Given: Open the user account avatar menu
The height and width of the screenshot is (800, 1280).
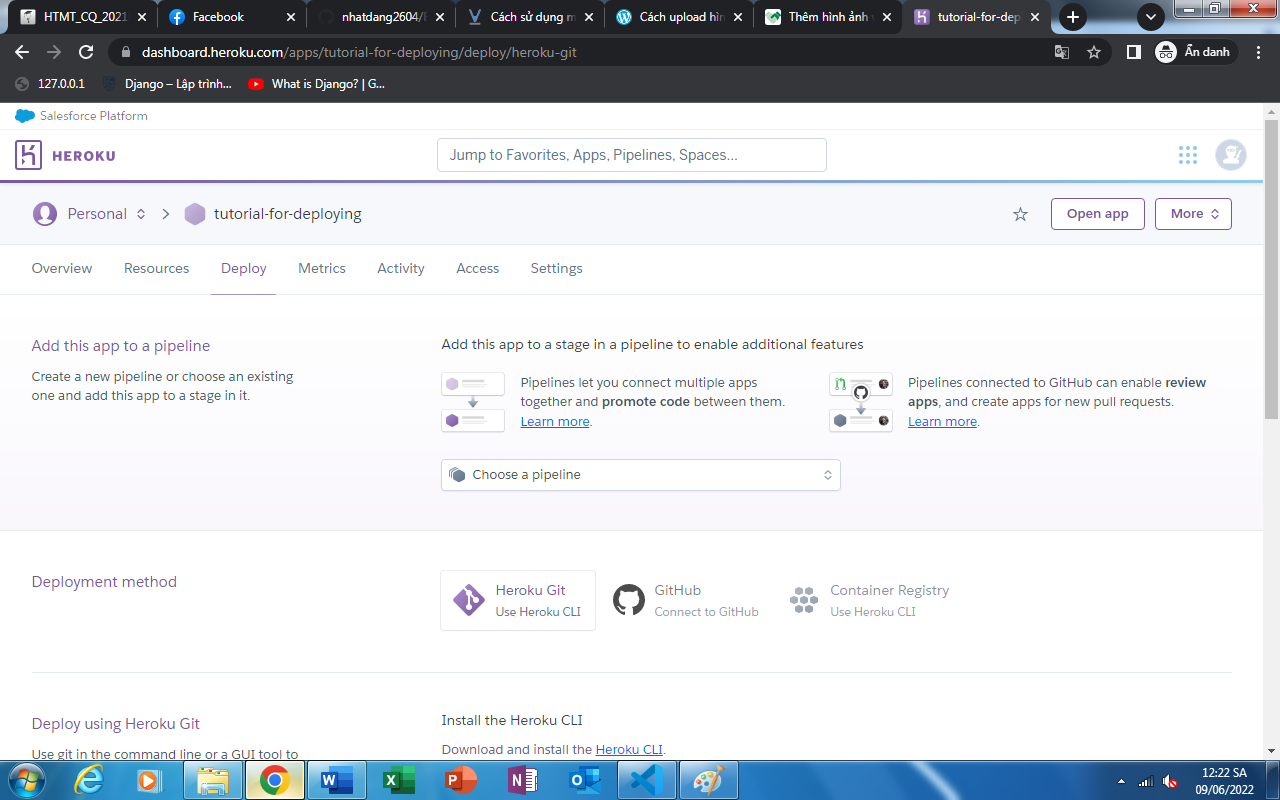Looking at the screenshot, I should [1231, 155].
